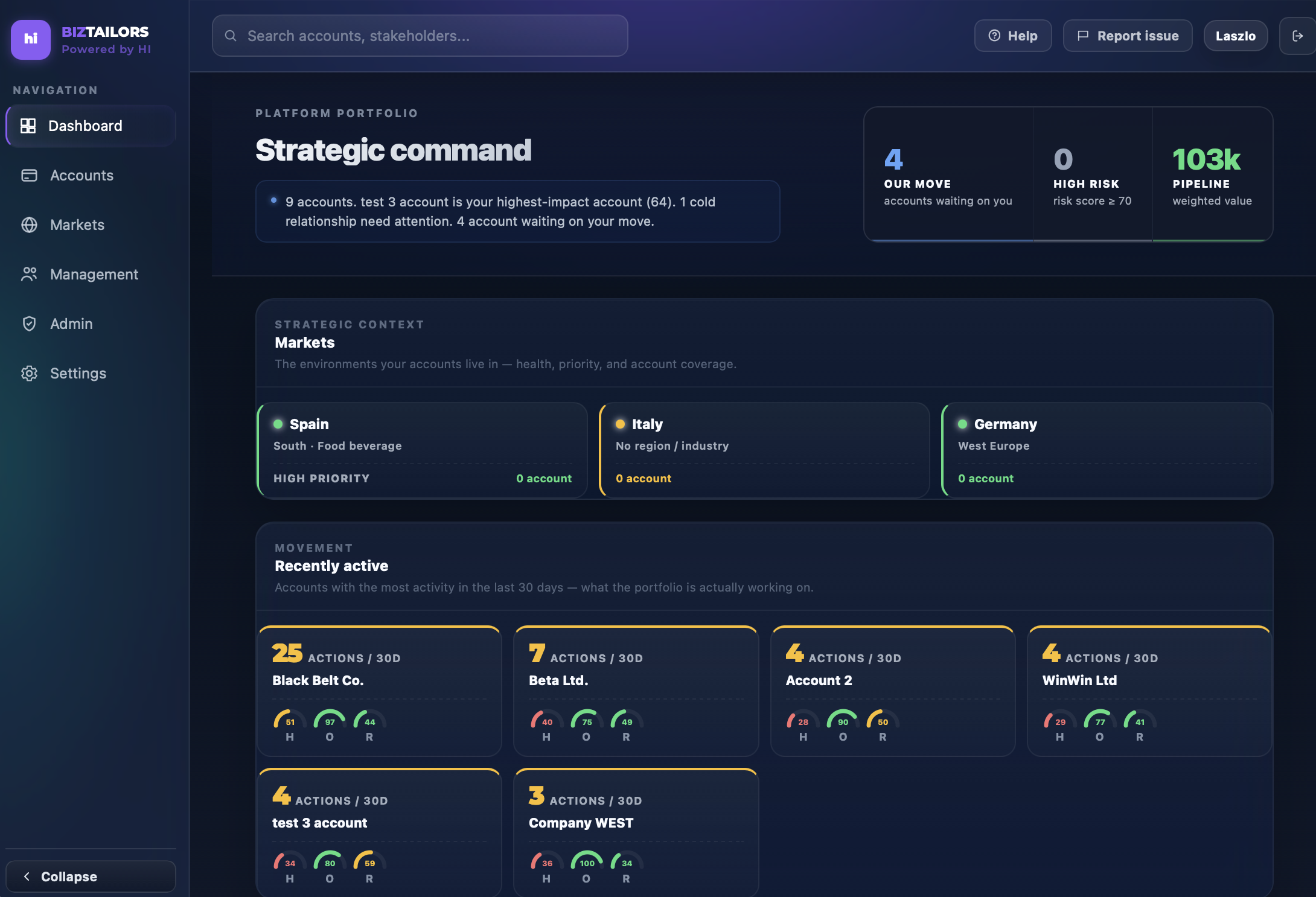This screenshot has height=897, width=1316.
Task: Open the Dashboard navigation icon
Action: [x=30, y=126]
